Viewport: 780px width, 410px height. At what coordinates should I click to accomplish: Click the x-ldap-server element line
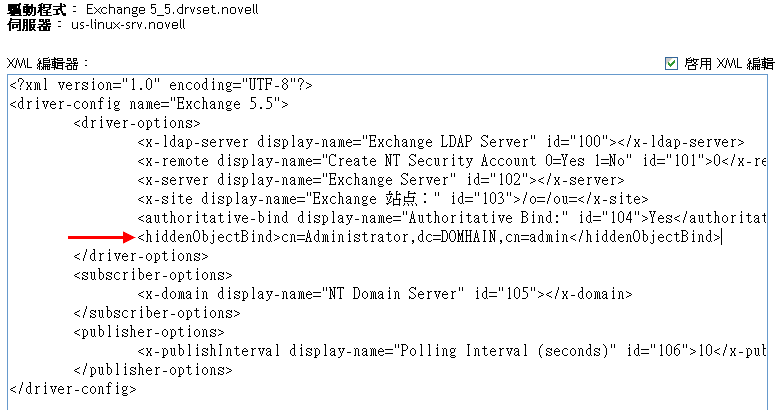click(x=440, y=142)
